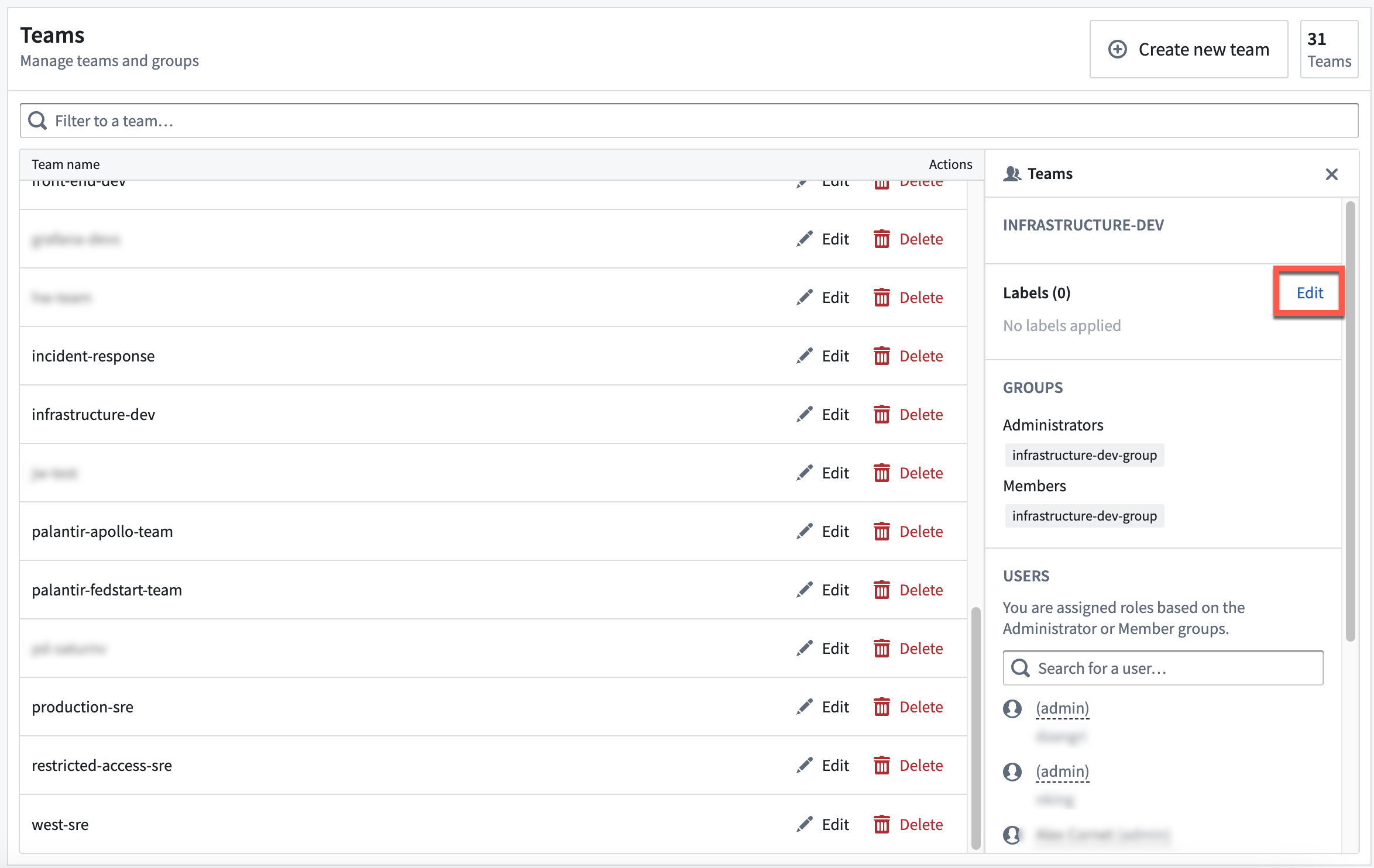Click the Team name column header

(66, 164)
